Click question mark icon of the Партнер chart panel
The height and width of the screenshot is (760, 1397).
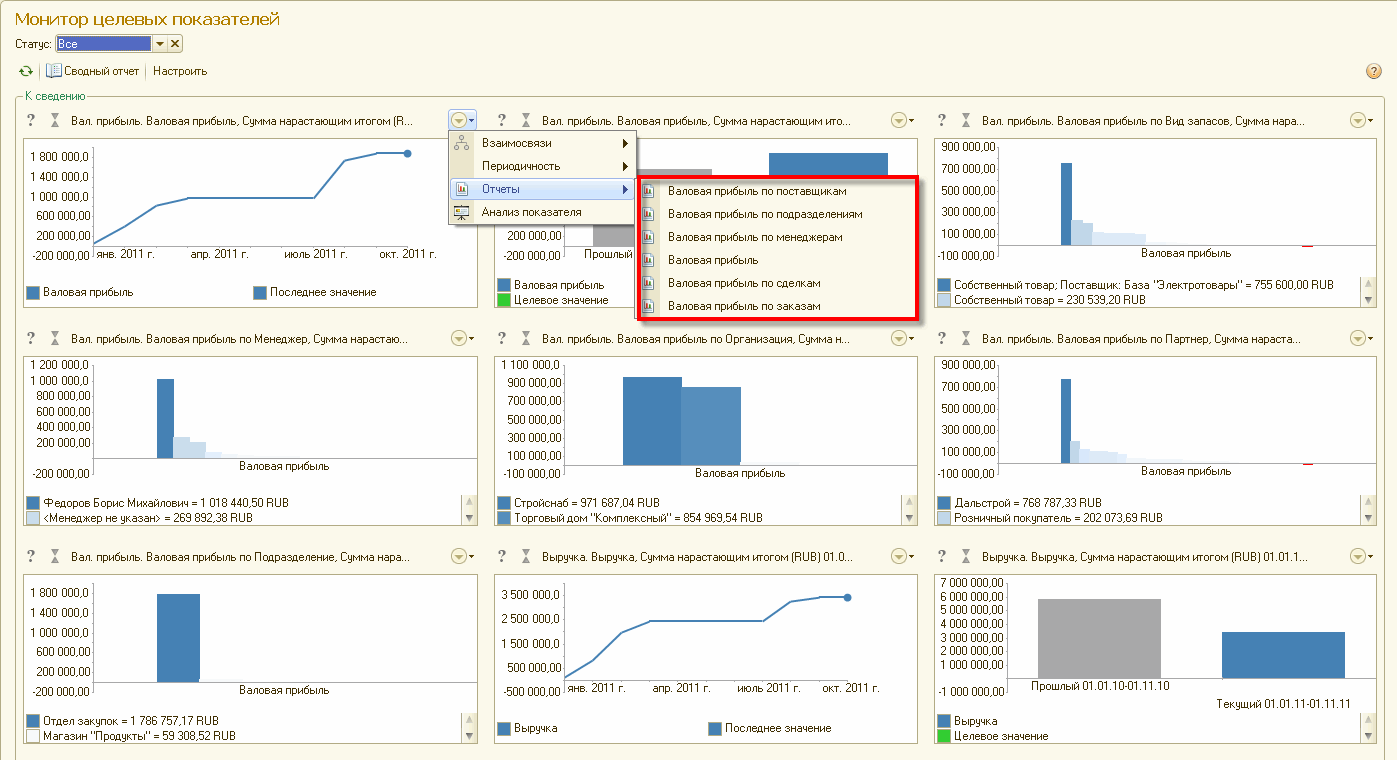942,339
